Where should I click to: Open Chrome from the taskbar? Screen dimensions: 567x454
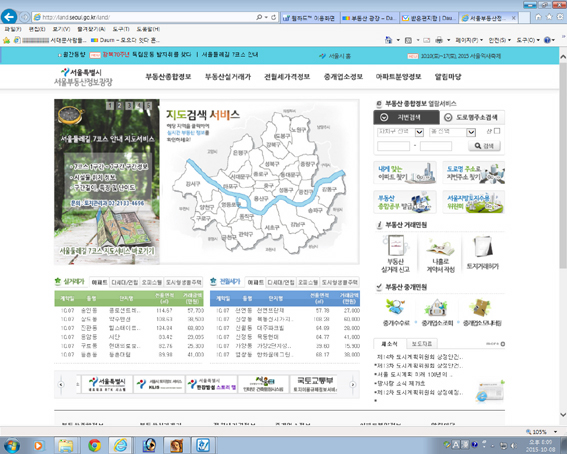[94, 445]
